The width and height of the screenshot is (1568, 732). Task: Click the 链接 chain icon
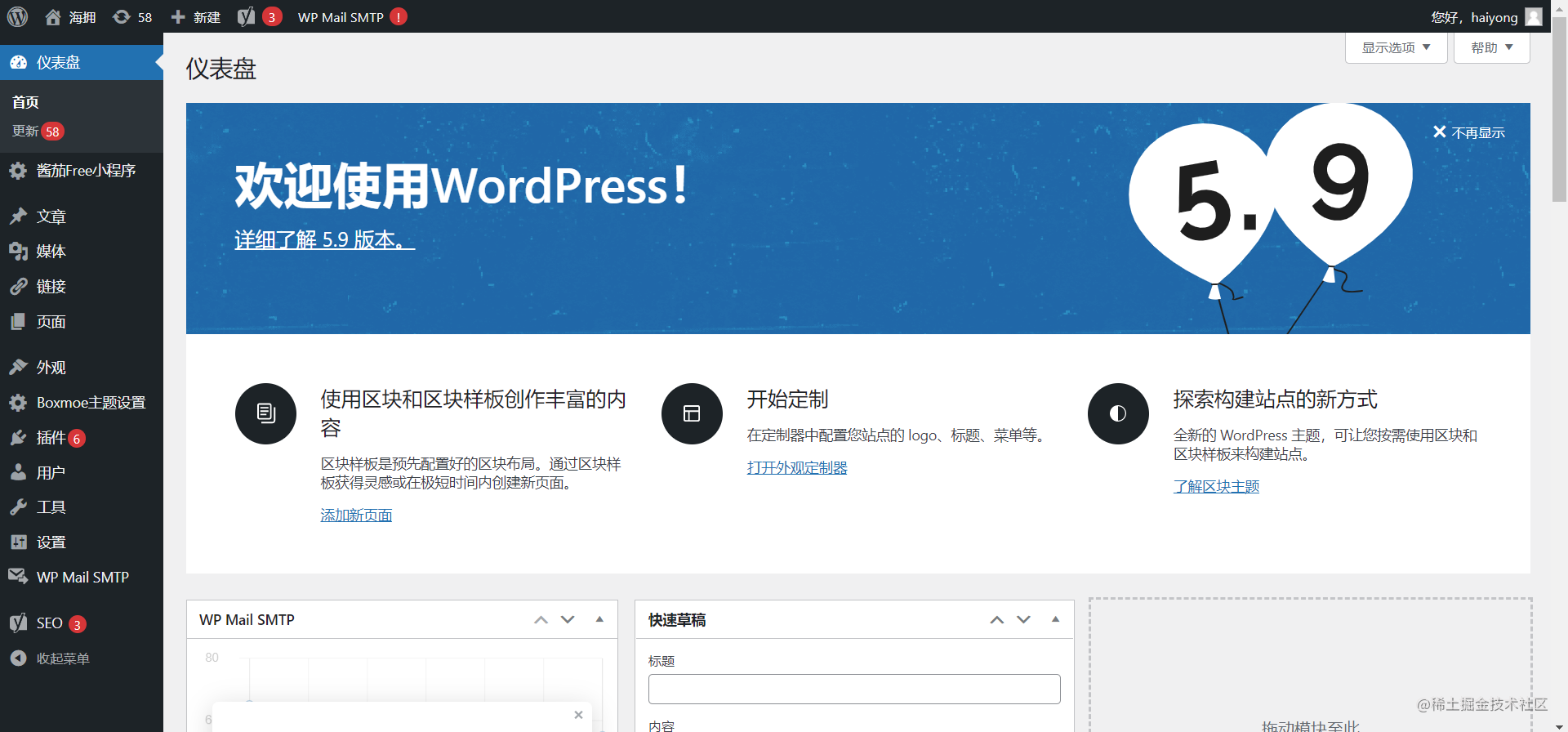18,287
